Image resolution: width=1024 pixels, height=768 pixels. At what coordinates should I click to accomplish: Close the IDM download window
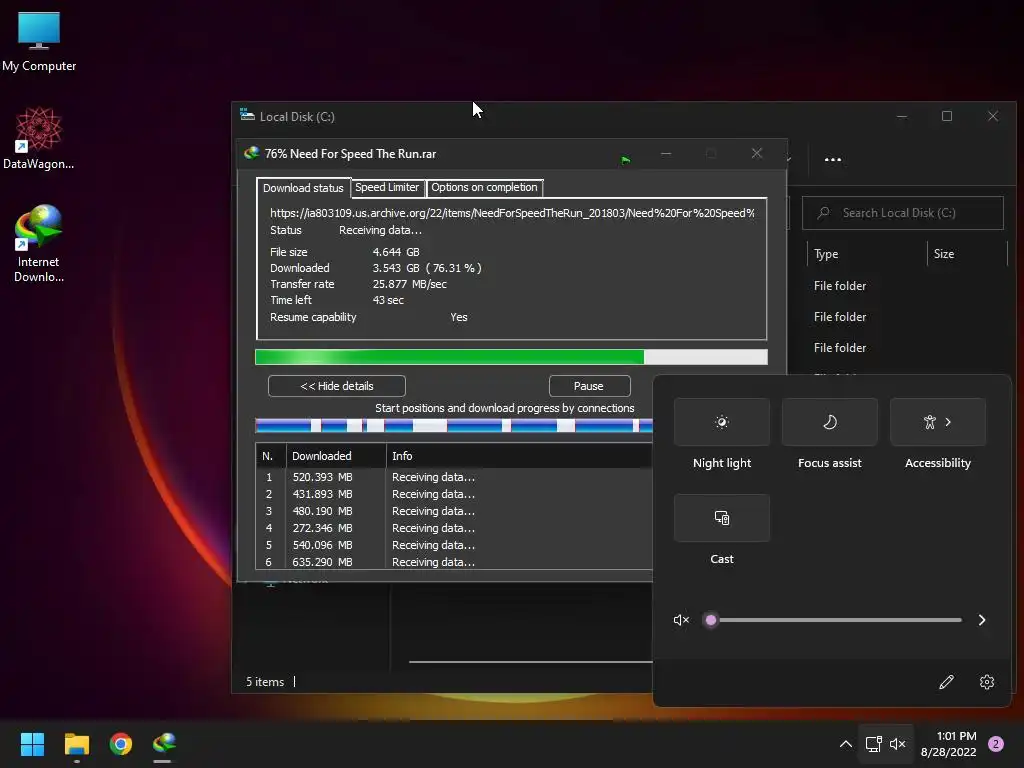pos(757,153)
